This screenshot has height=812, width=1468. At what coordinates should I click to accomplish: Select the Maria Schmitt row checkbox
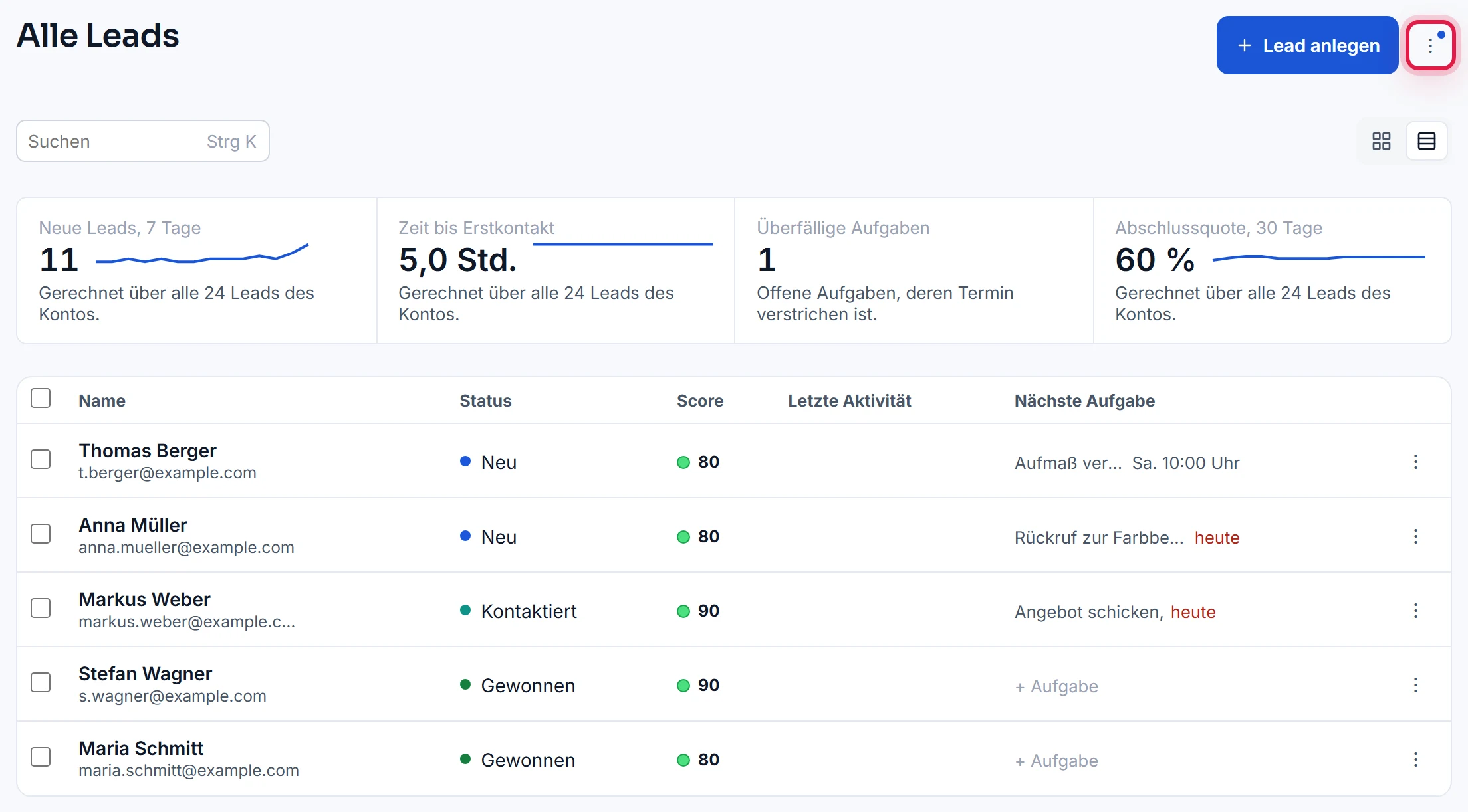point(41,757)
